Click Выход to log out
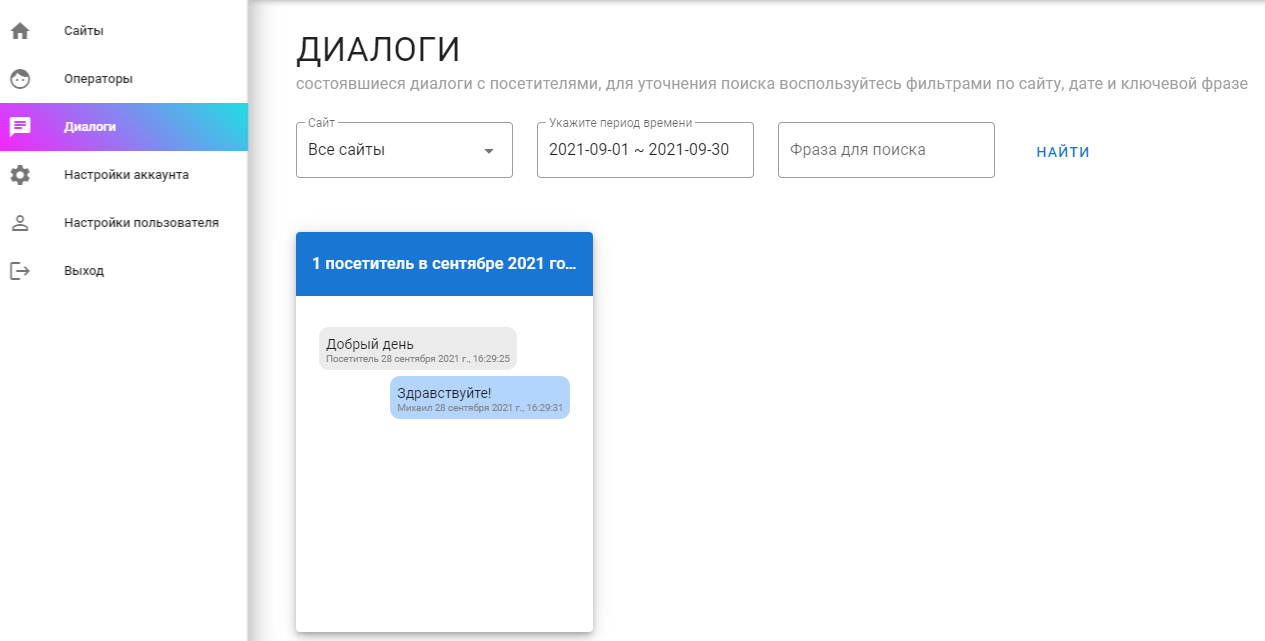 [x=84, y=271]
